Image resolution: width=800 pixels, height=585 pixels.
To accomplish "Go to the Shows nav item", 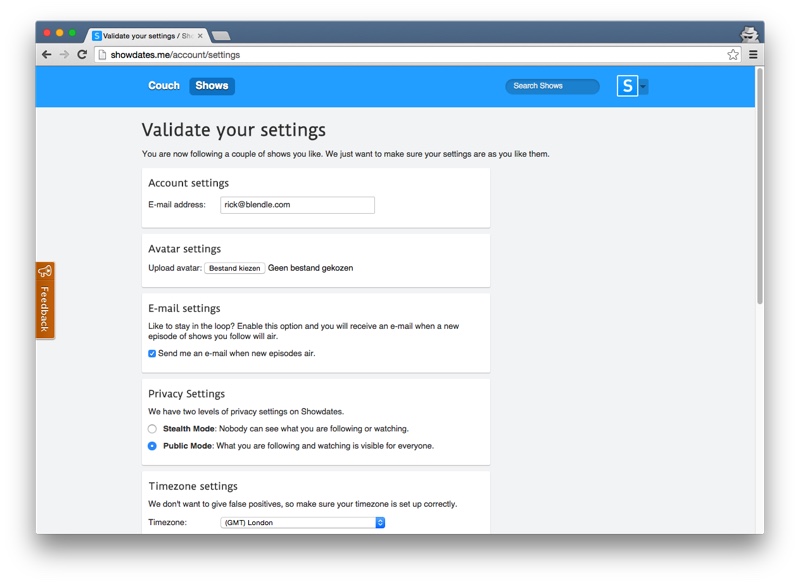I will coord(212,86).
